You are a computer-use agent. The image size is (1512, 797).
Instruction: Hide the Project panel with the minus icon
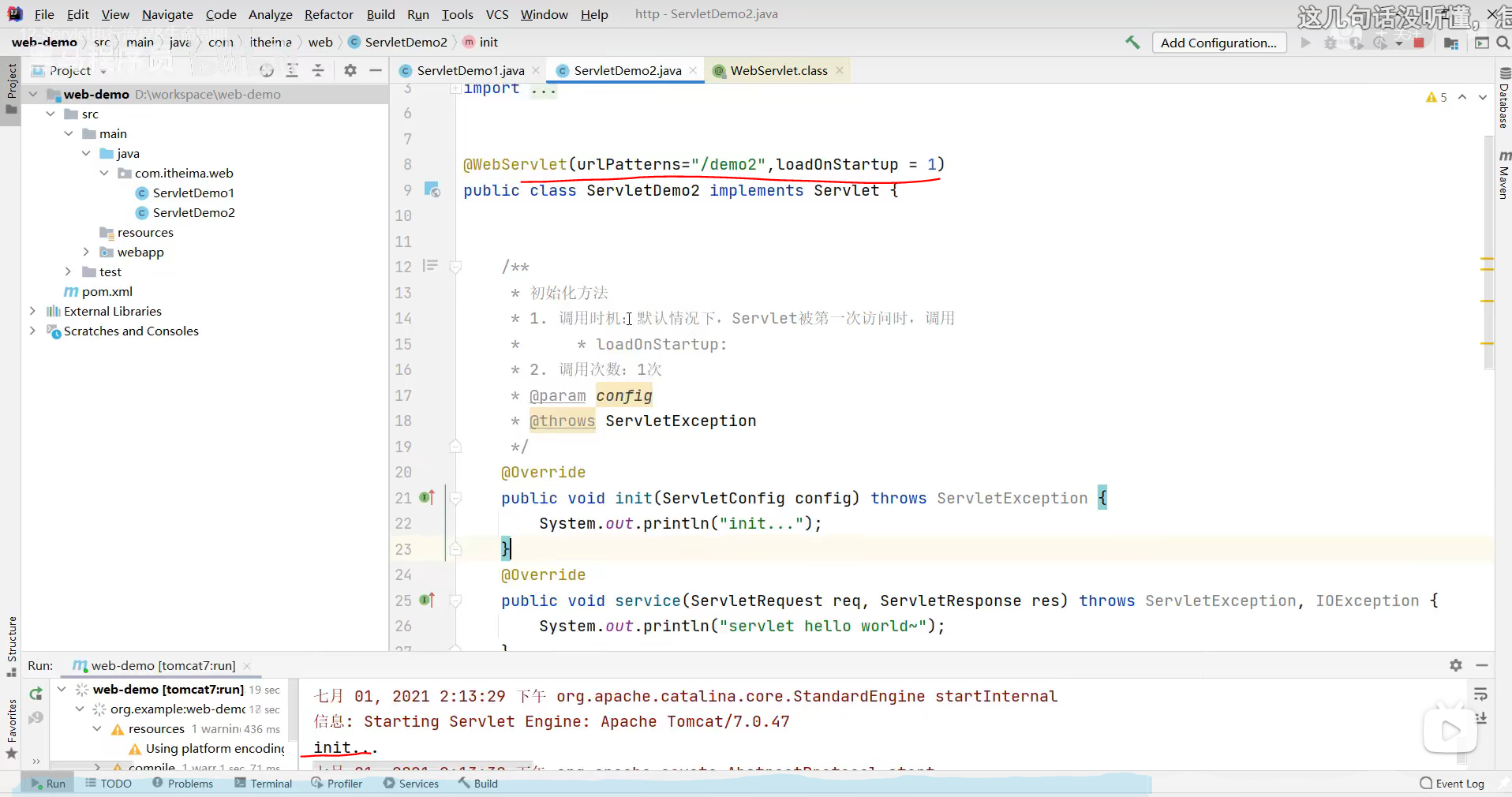point(376,71)
